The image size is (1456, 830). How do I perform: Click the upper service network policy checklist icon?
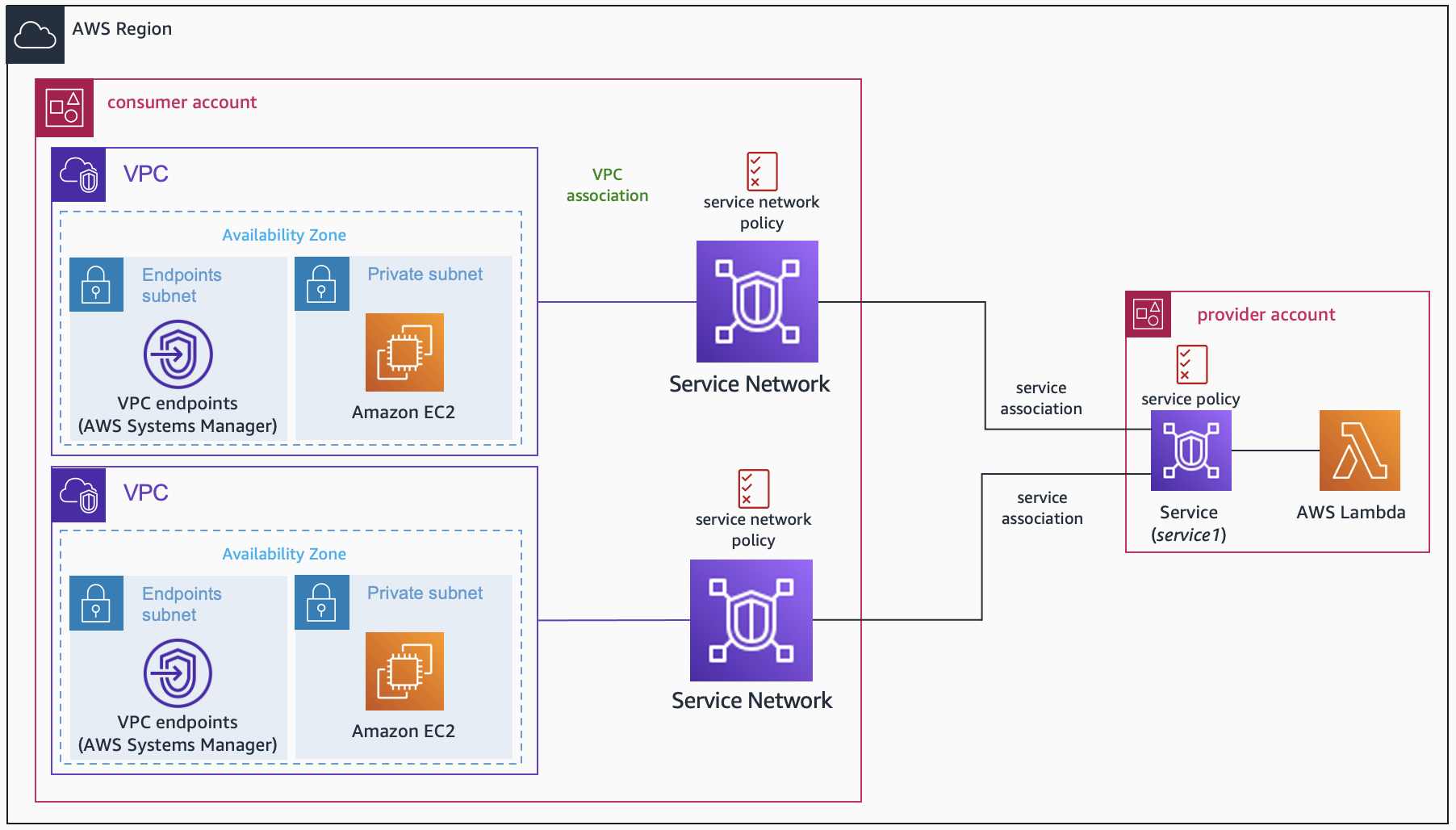762,171
